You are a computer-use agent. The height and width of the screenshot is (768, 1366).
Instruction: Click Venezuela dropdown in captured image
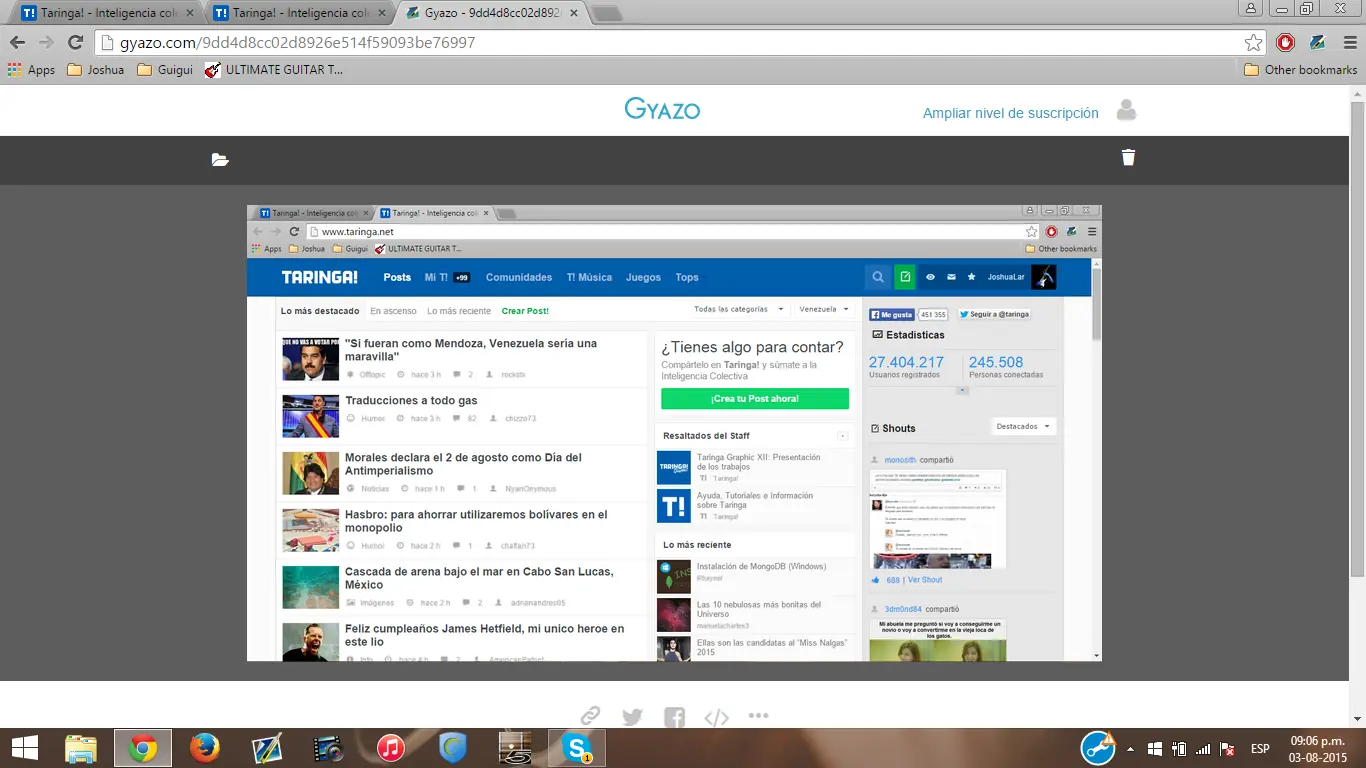824,309
